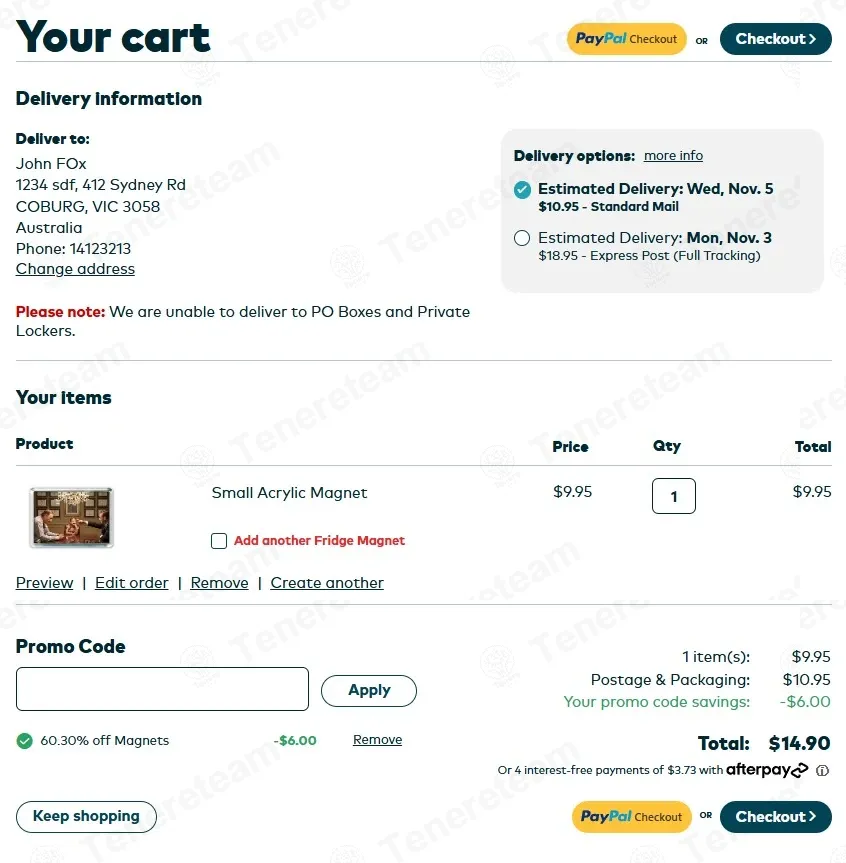Check the Add another Fridge Magnet box
Screen dimensions: 846x863
click(x=219, y=541)
